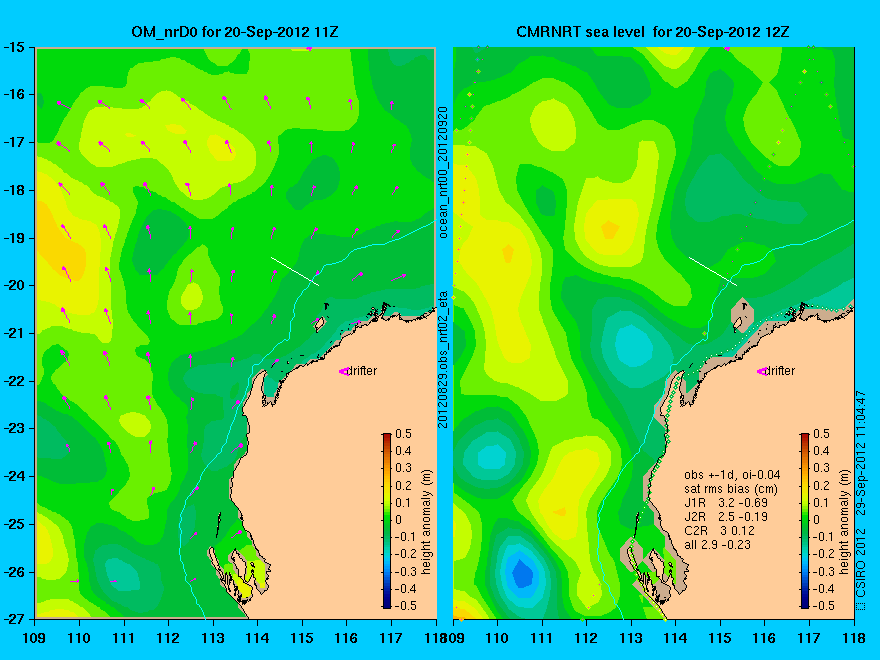
Task: Click the 'J2R 2.5 -0.19' statistics row
Action: click(726, 517)
